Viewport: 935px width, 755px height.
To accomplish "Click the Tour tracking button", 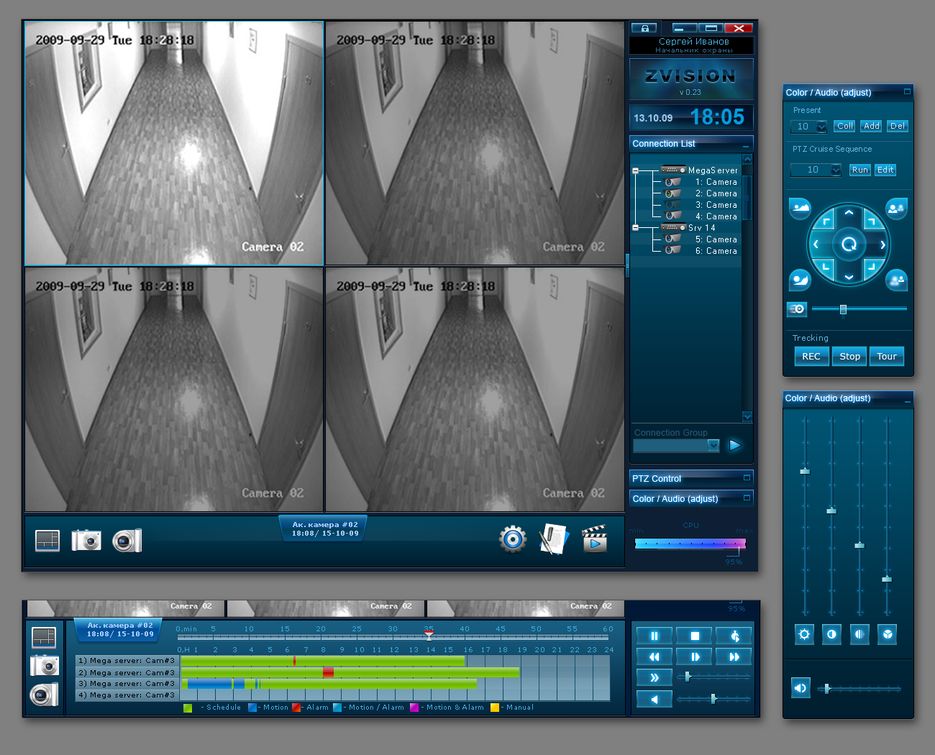I will (887, 356).
